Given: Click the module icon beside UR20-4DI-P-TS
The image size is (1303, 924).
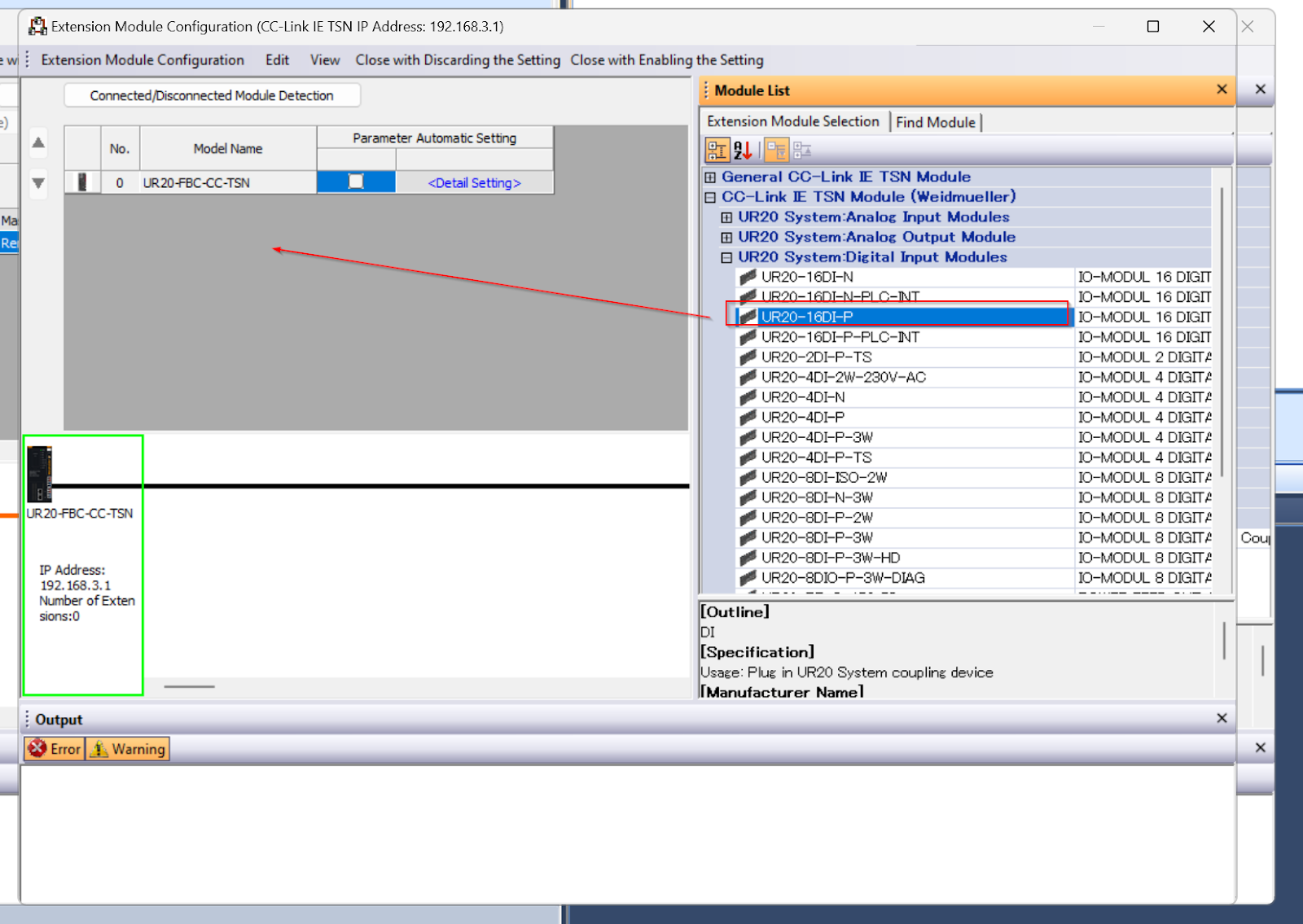Looking at the screenshot, I should [748, 458].
